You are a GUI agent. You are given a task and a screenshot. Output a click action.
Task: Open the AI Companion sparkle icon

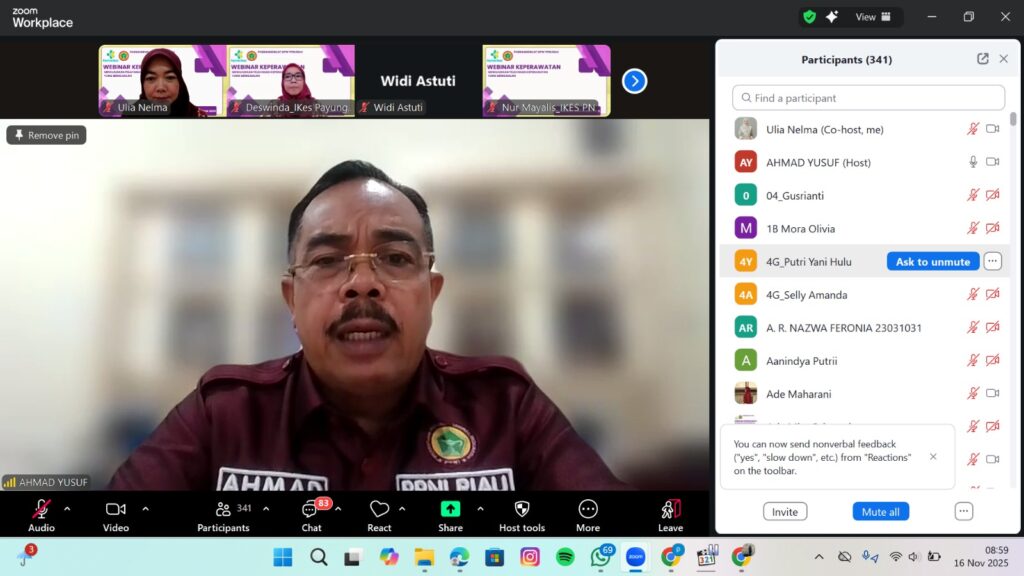[832, 17]
